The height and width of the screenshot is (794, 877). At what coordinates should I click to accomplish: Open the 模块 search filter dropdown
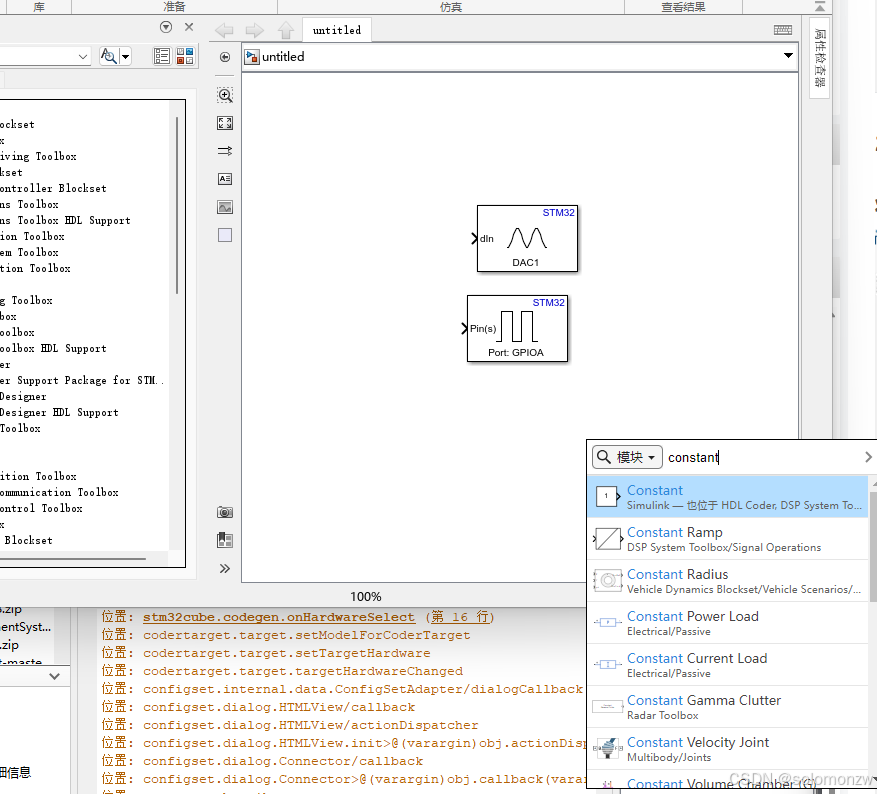pos(628,457)
